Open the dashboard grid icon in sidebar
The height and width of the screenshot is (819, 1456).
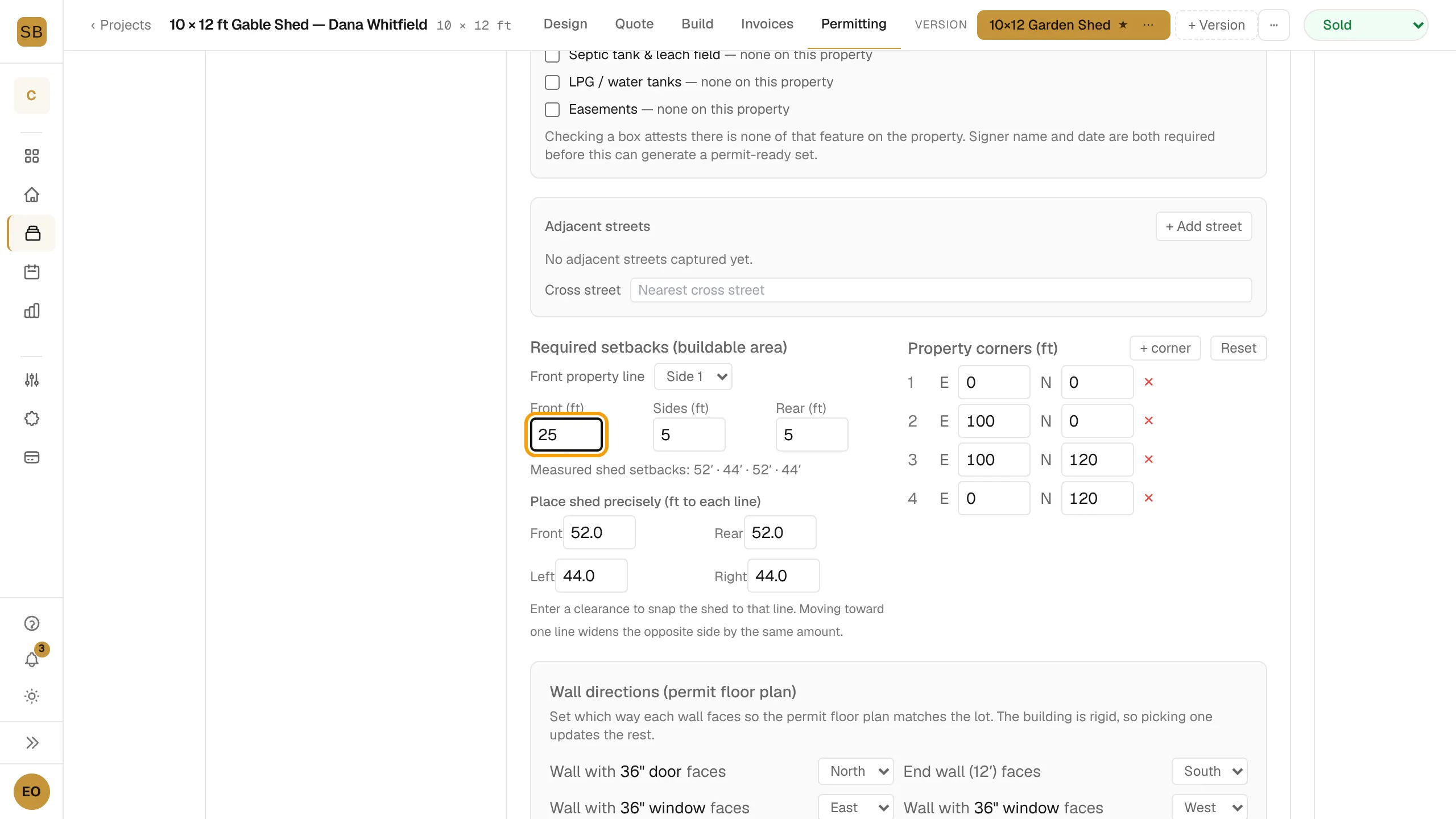click(x=32, y=156)
